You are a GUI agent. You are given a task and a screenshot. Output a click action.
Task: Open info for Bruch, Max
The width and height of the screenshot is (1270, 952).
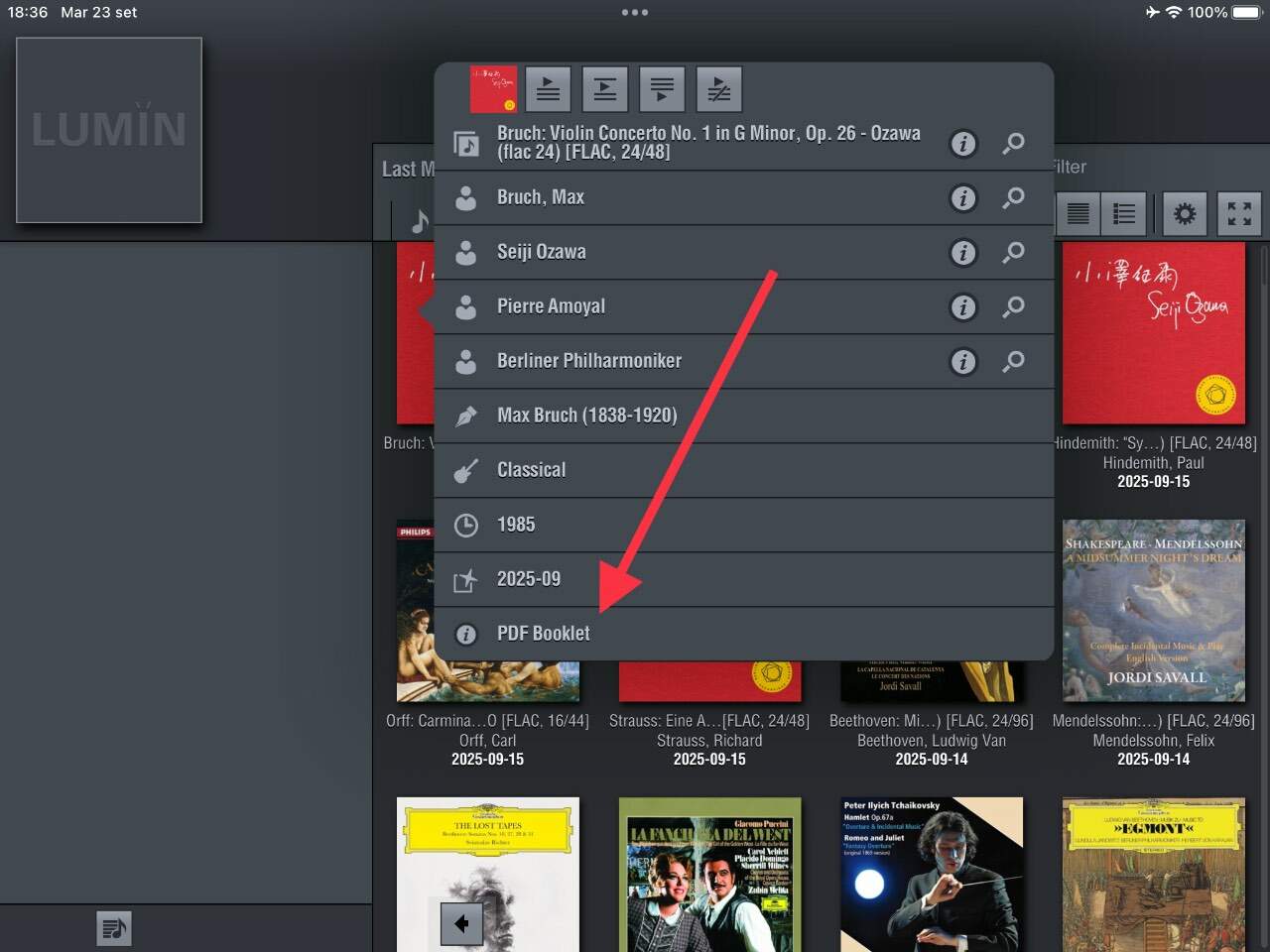(x=962, y=198)
